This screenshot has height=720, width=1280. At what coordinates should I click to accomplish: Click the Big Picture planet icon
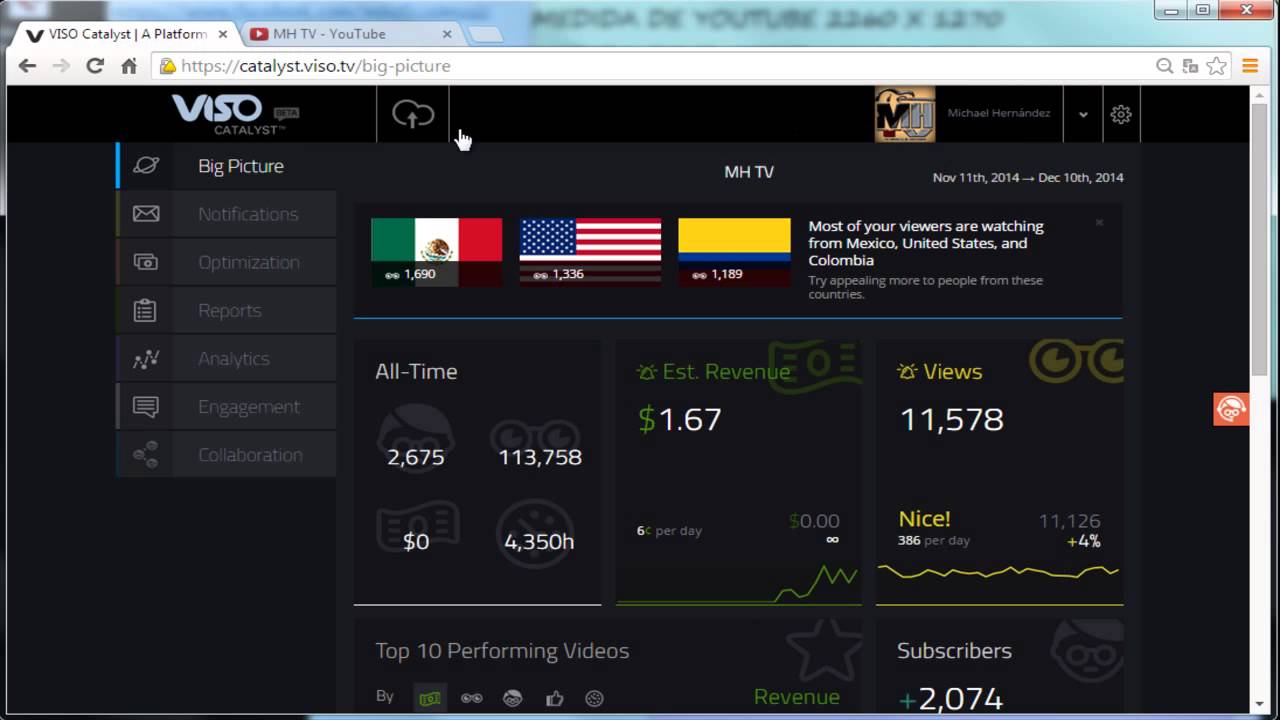click(146, 166)
